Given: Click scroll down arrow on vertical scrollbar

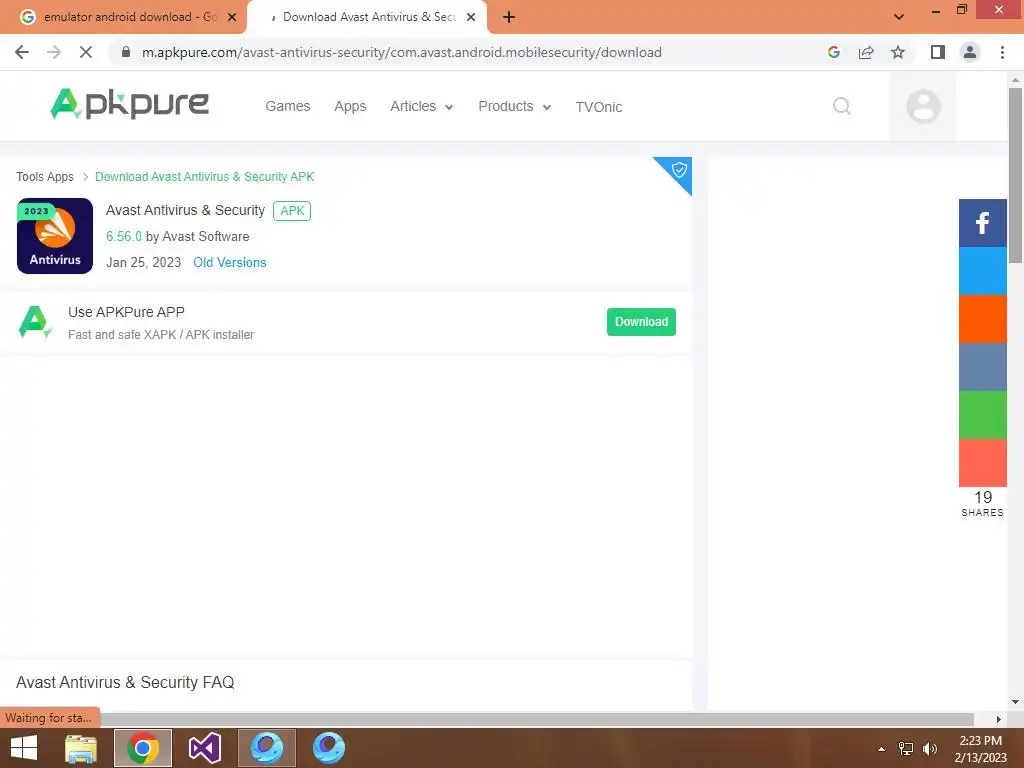Looking at the screenshot, I should coord(1015,702).
